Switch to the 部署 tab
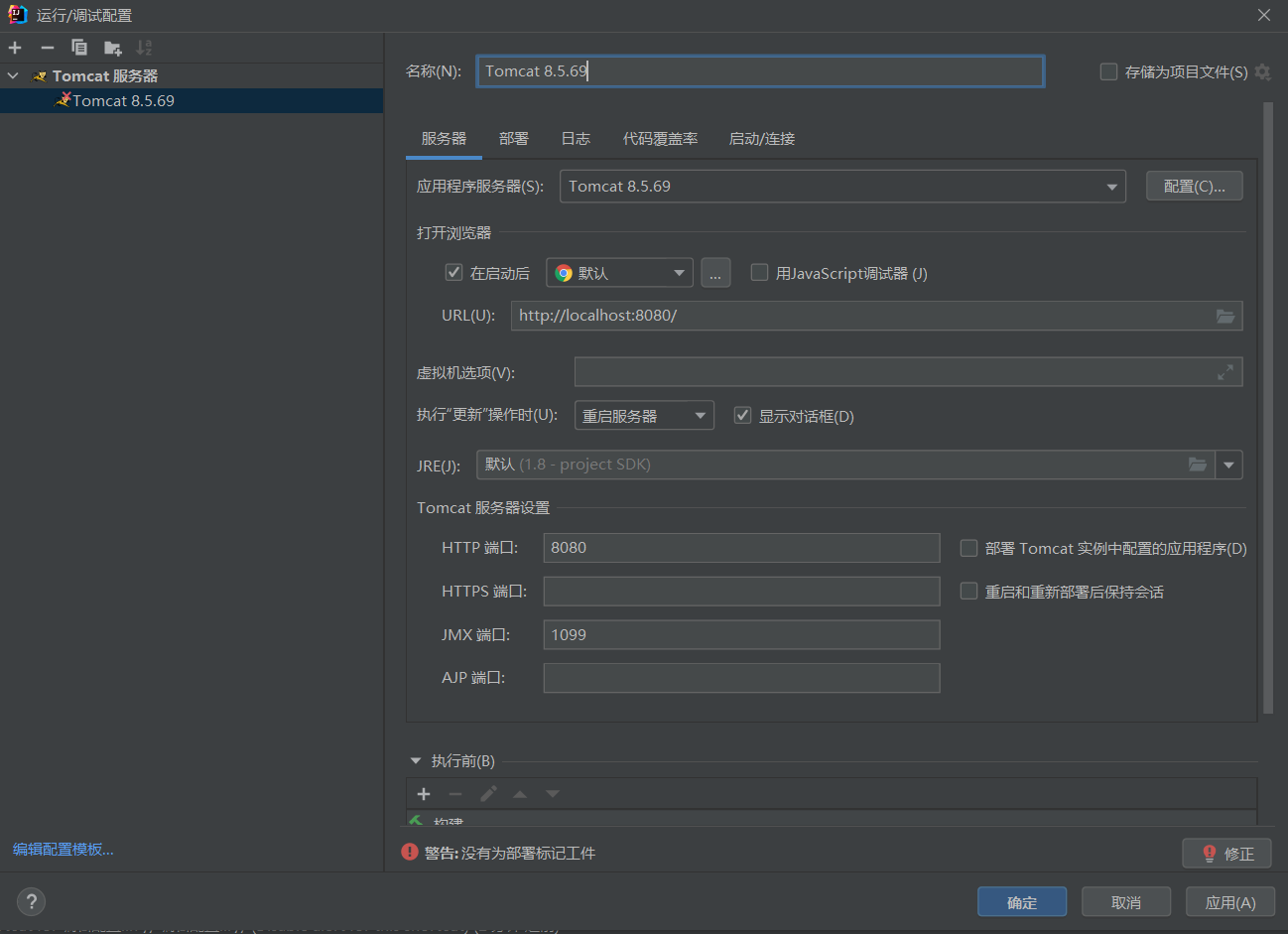Screen dimensions: 1288x934 click(x=514, y=139)
